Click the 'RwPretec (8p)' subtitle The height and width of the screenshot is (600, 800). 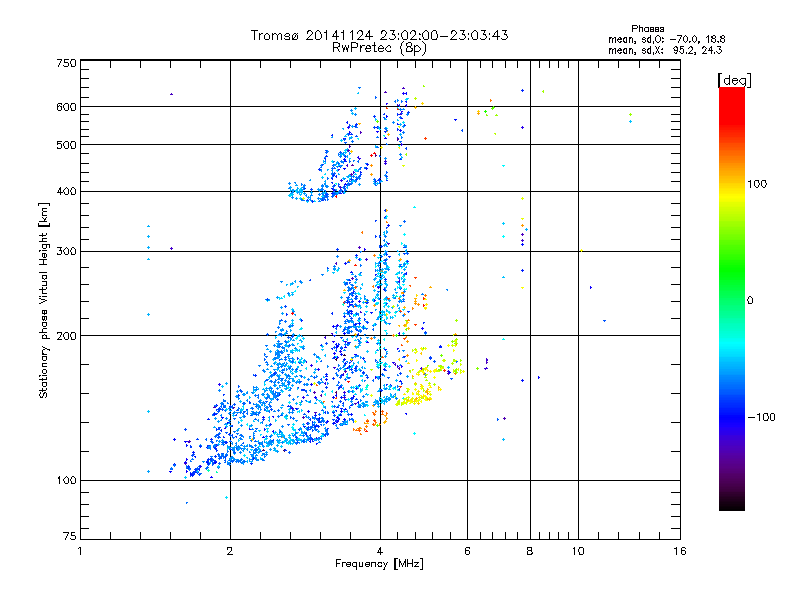(379, 48)
